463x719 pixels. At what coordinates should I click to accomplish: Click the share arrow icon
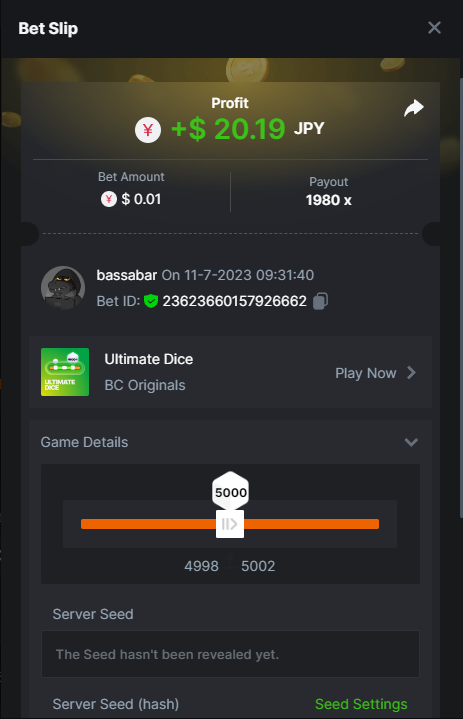(413, 108)
